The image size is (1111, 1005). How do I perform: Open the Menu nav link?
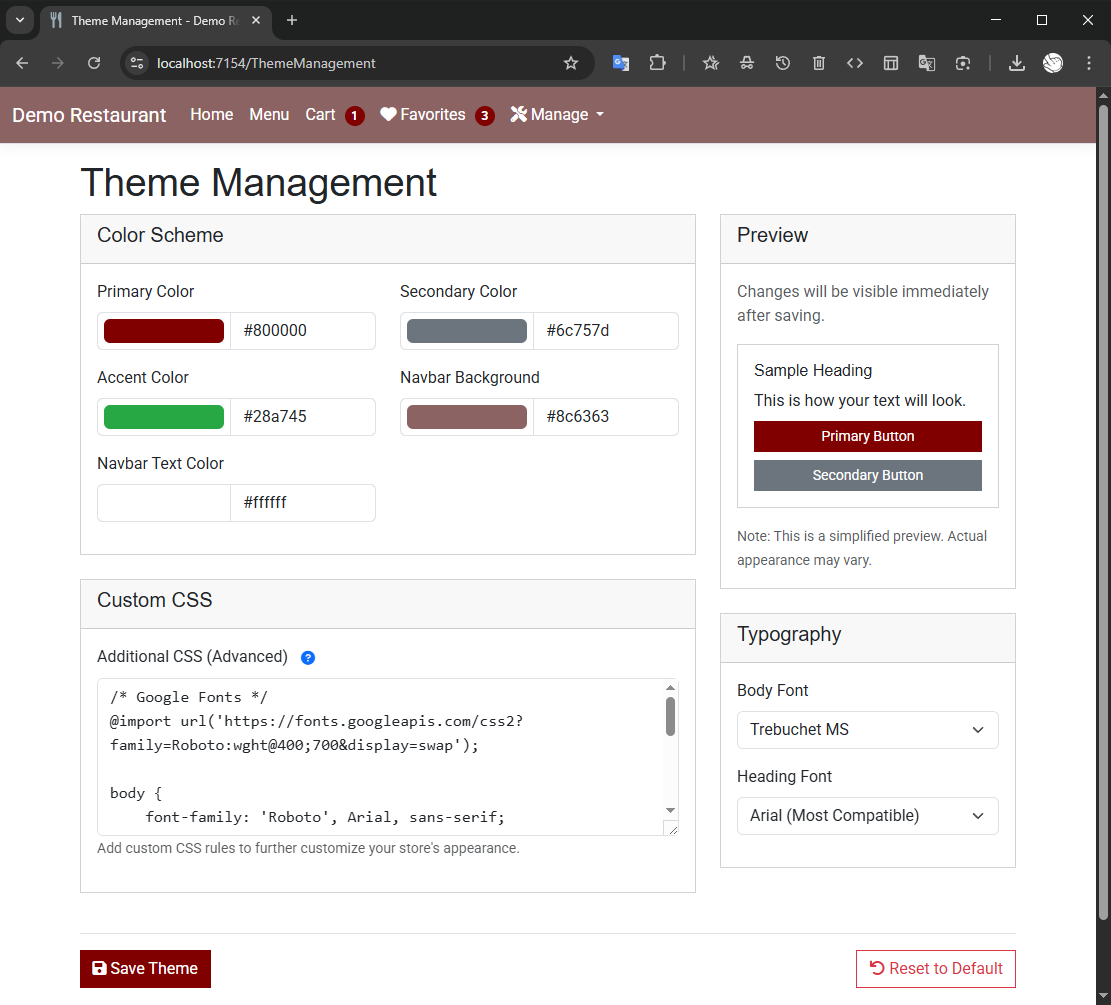(269, 115)
